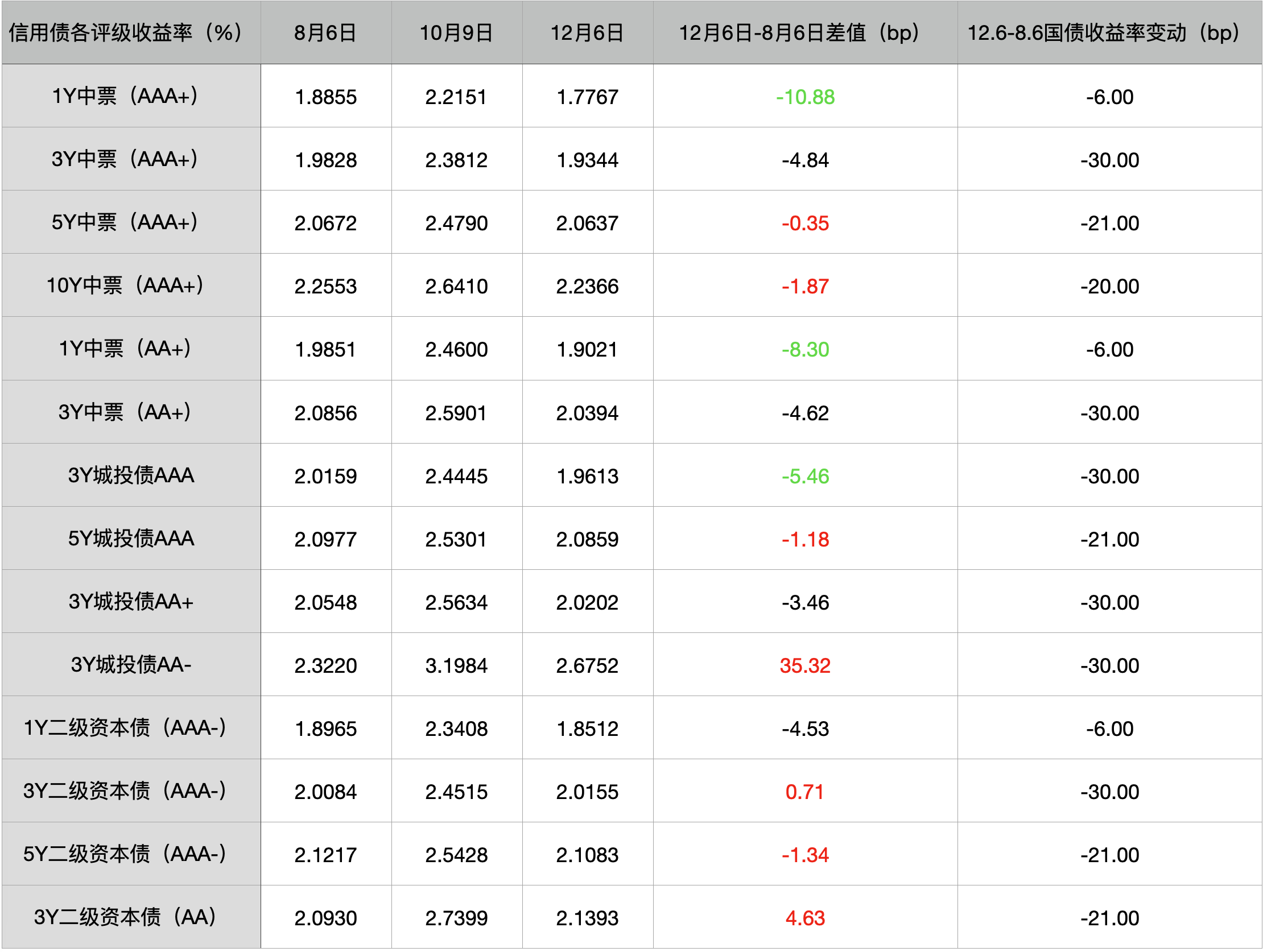Click the red value -0.35

coord(805,223)
